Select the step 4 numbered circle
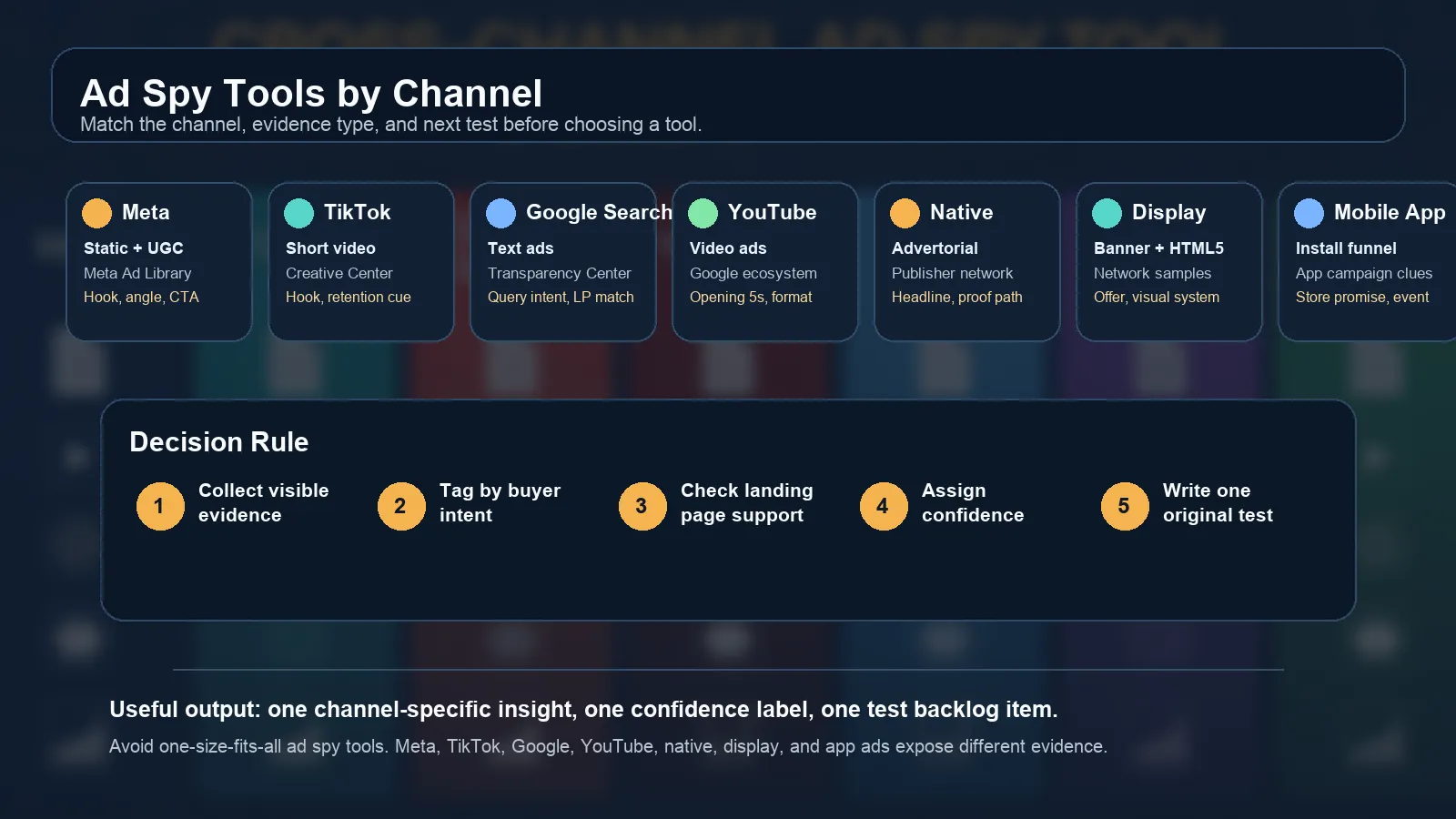Viewport: 1456px width, 819px height. 883,506
